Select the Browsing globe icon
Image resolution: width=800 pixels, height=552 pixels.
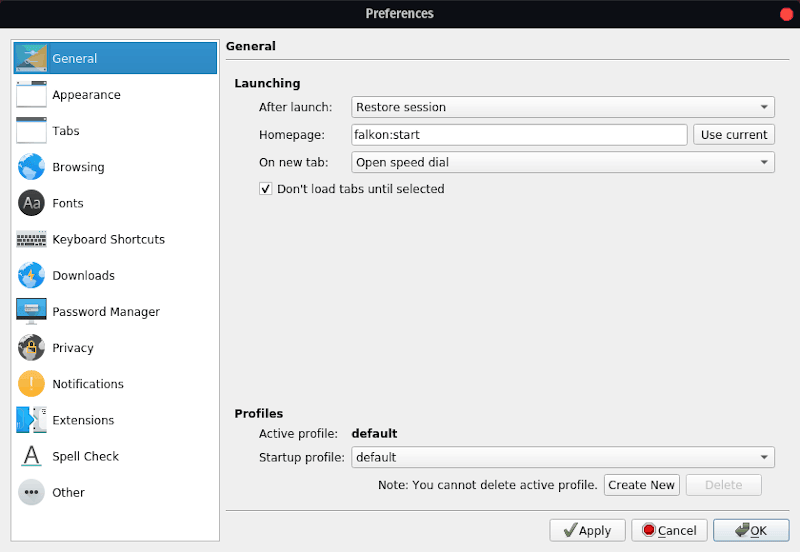[31, 167]
